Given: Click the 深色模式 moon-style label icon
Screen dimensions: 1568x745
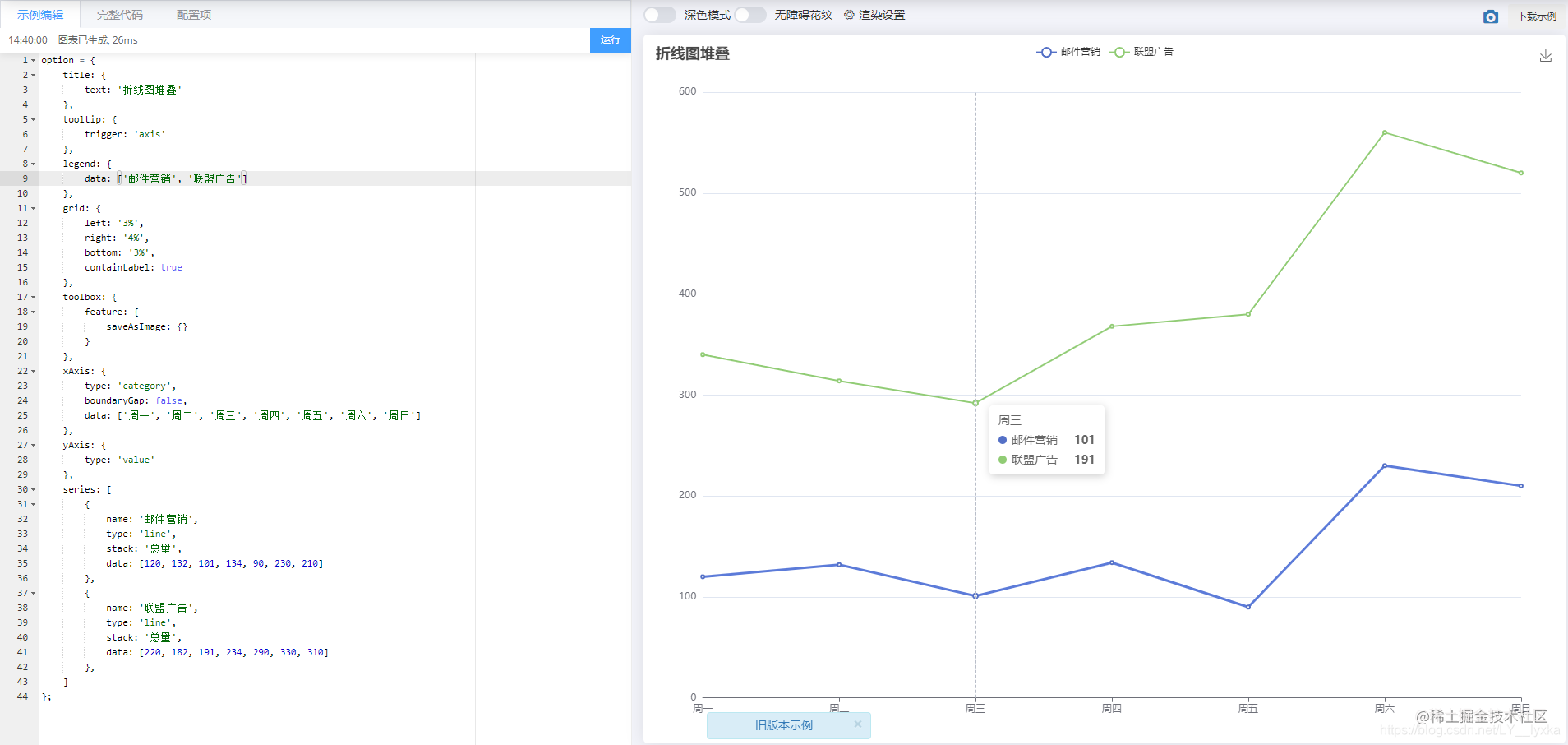Looking at the screenshot, I should (x=707, y=14).
